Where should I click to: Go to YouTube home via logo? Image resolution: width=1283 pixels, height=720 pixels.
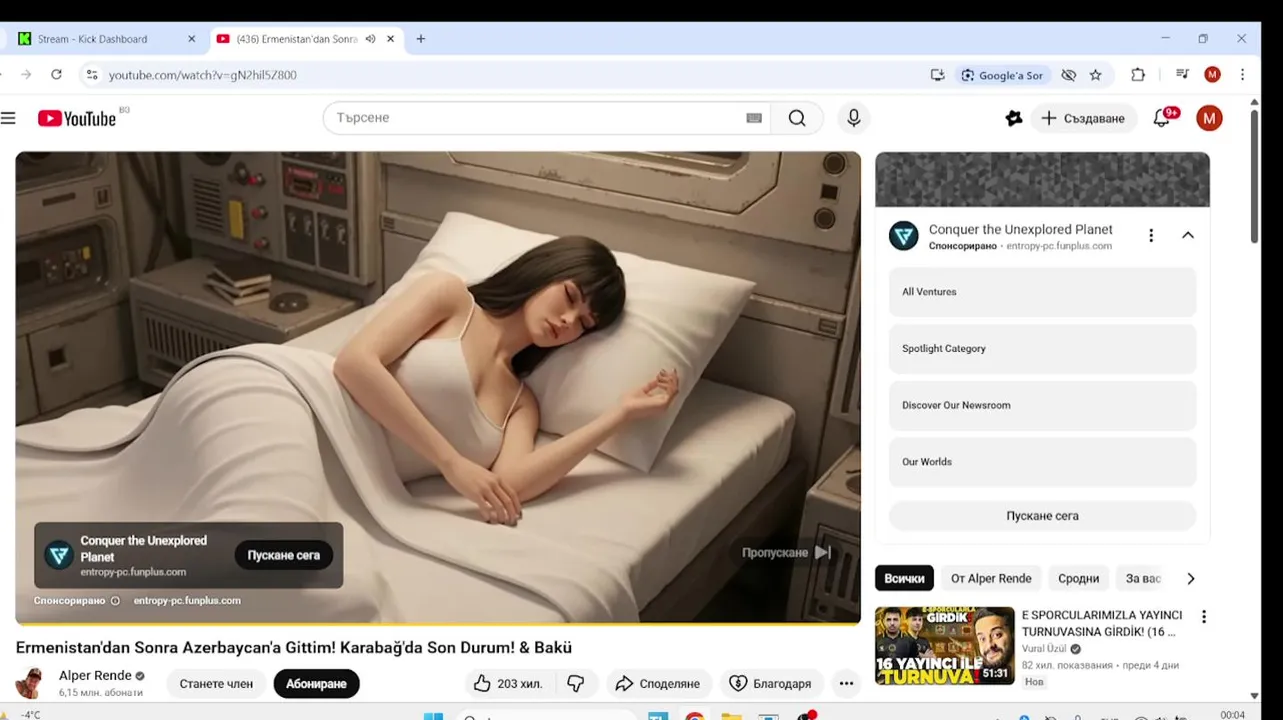(77, 118)
